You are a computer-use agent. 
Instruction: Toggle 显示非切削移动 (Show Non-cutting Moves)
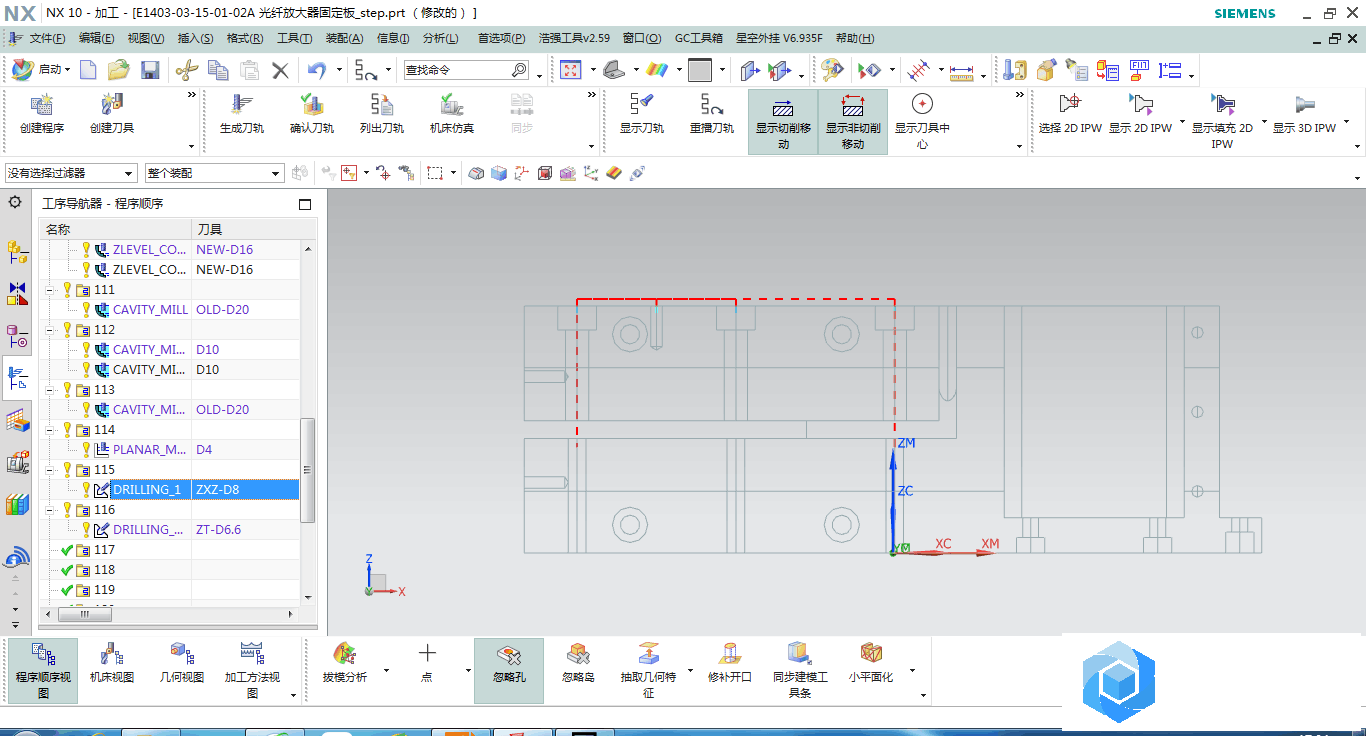853,122
